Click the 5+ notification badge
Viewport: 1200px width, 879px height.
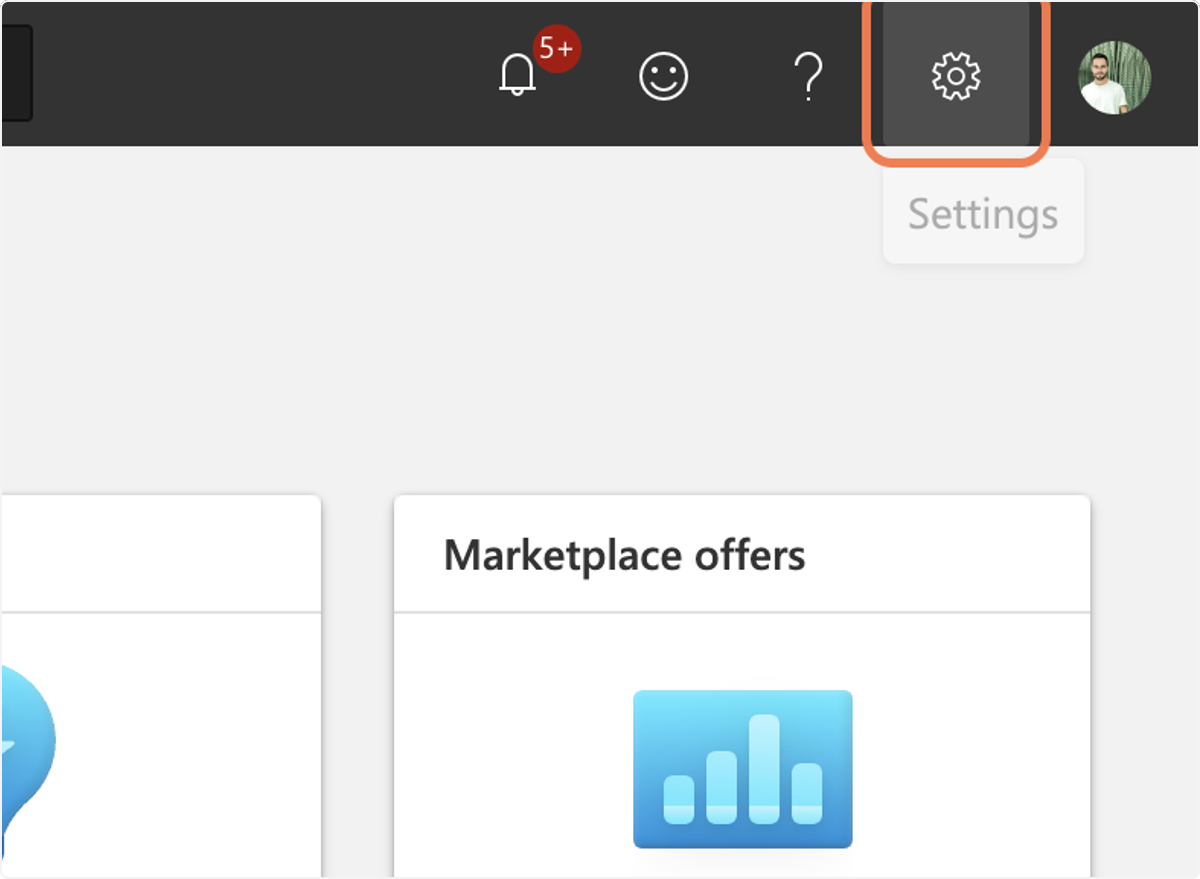point(556,49)
